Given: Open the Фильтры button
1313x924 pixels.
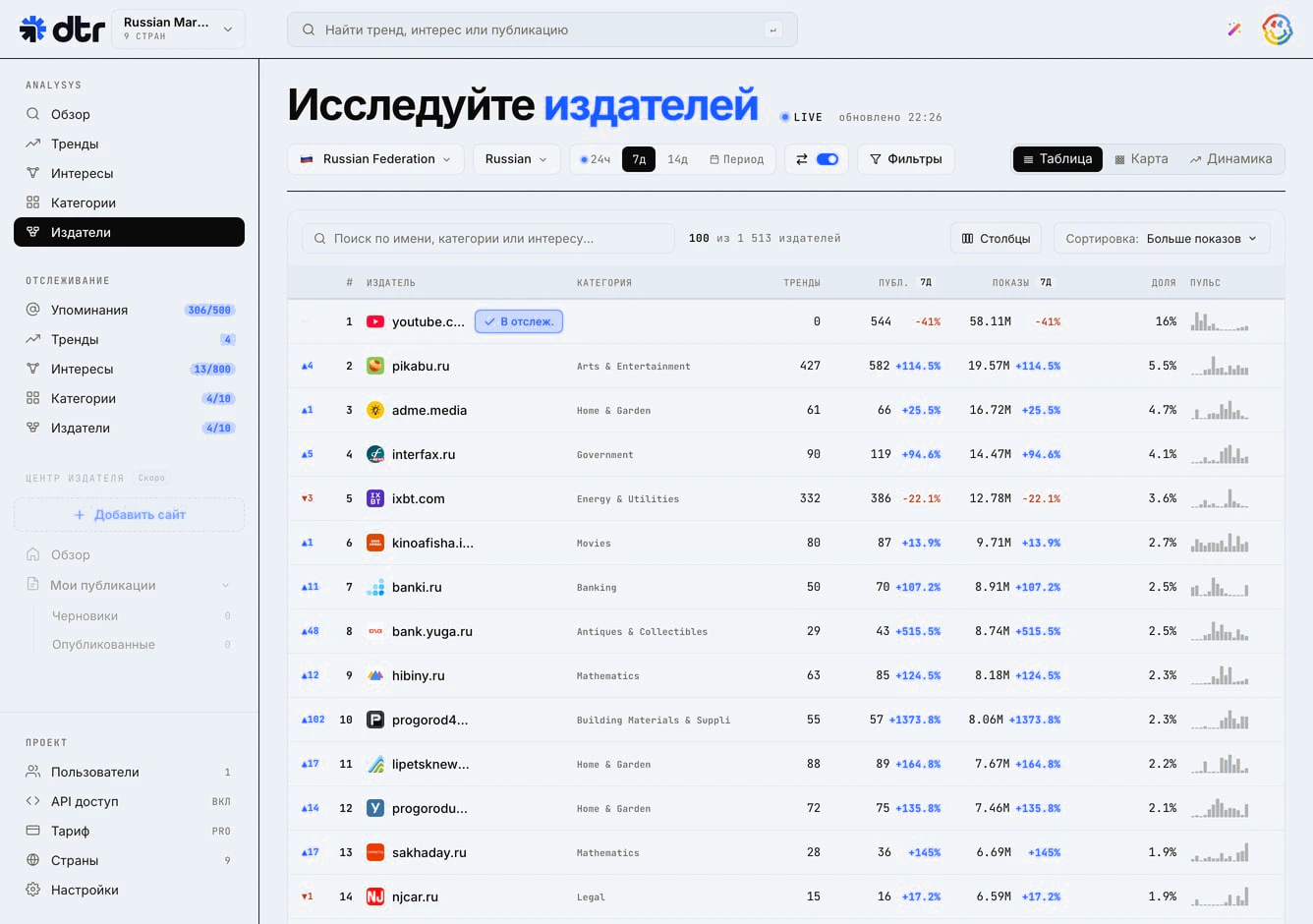Looking at the screenshot, I should [906, 159].
